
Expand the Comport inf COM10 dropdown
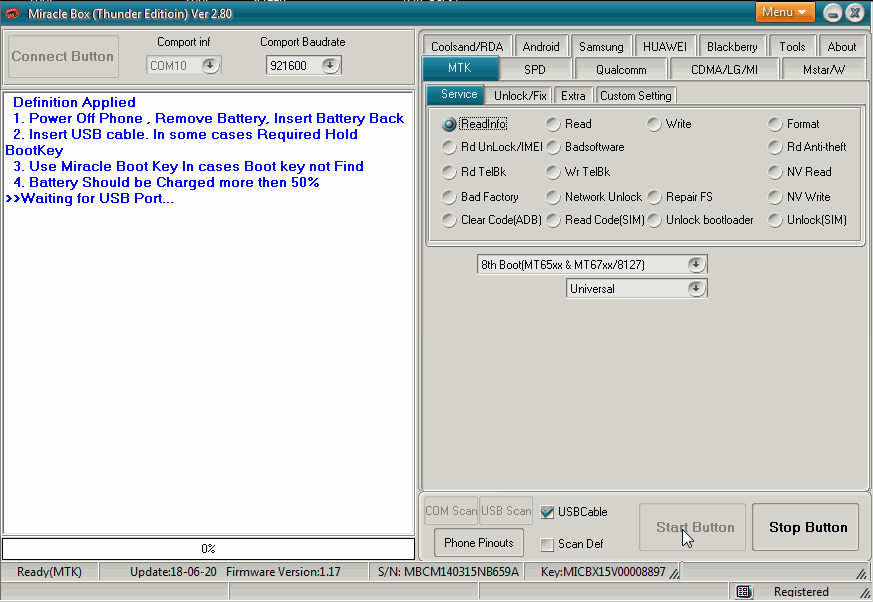click(210, 65)
